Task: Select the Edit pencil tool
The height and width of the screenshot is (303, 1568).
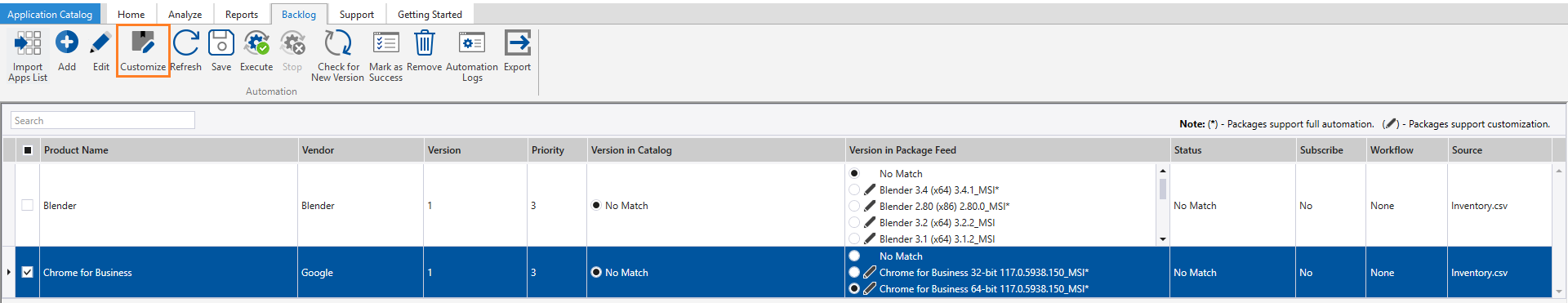Action: [100, 42]
